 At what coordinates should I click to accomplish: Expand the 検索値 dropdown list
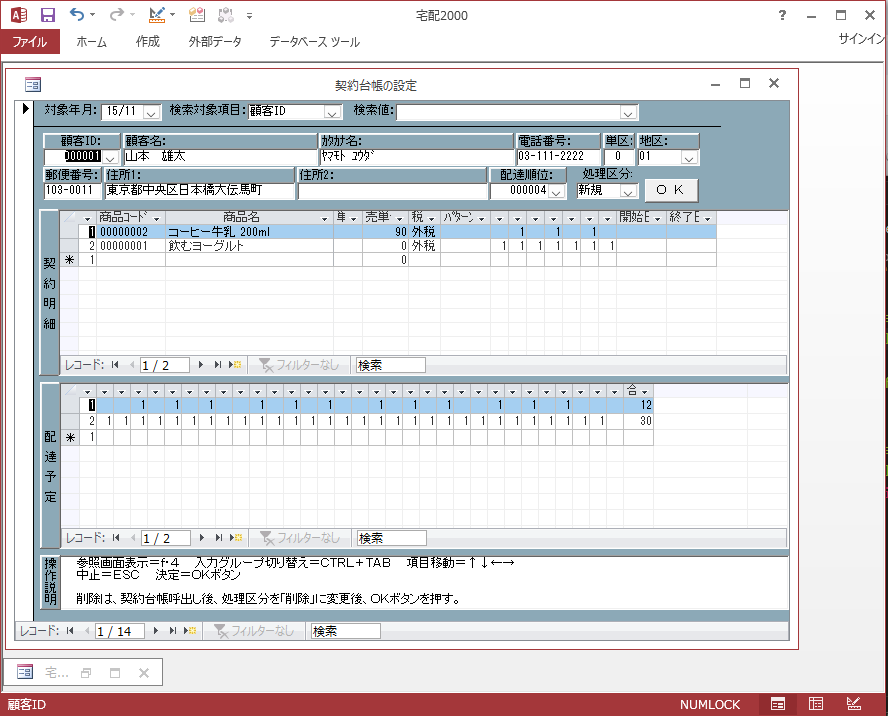(x=628, y=111)
